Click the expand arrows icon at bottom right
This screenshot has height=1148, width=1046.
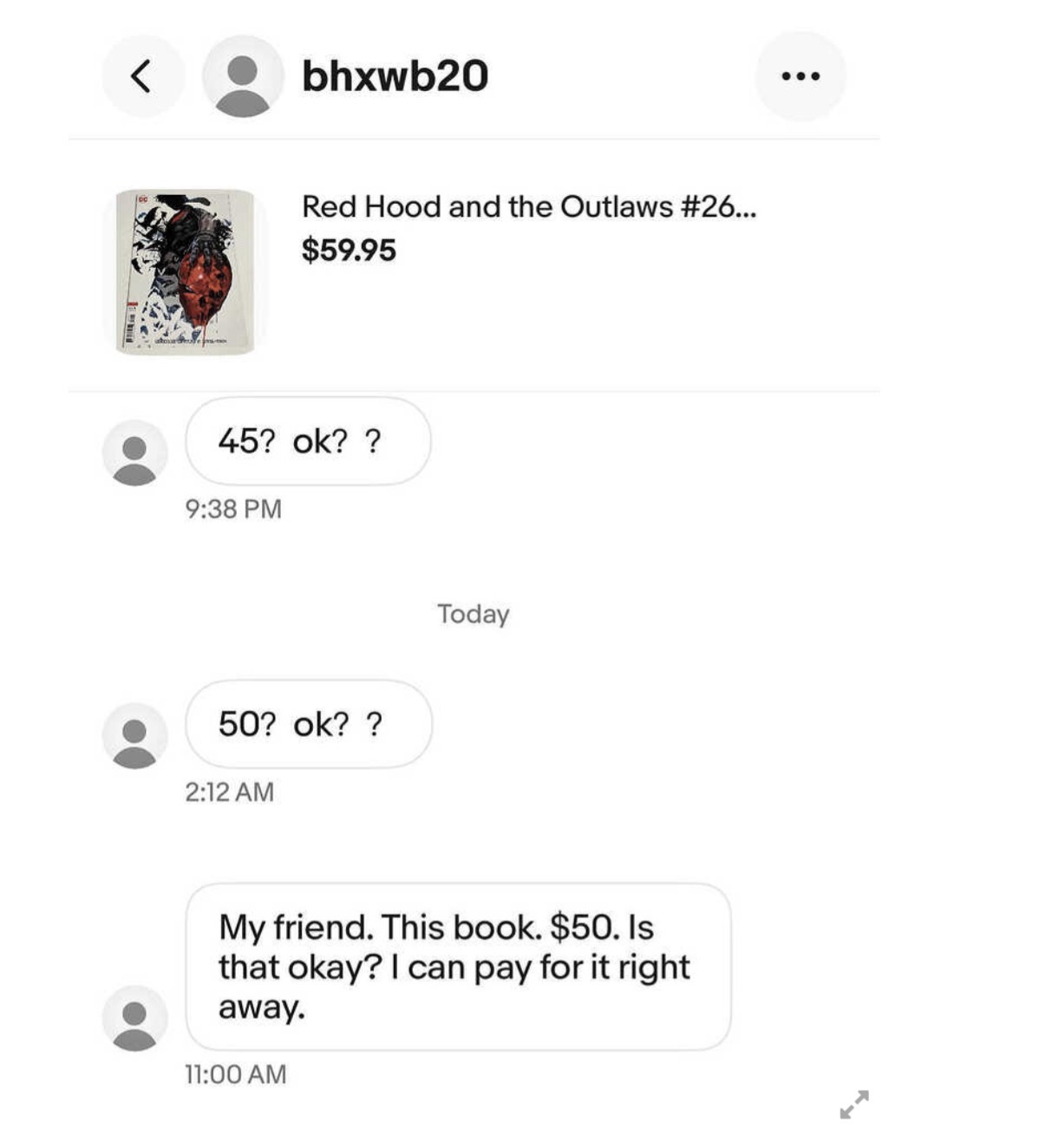click(854, 1104)
